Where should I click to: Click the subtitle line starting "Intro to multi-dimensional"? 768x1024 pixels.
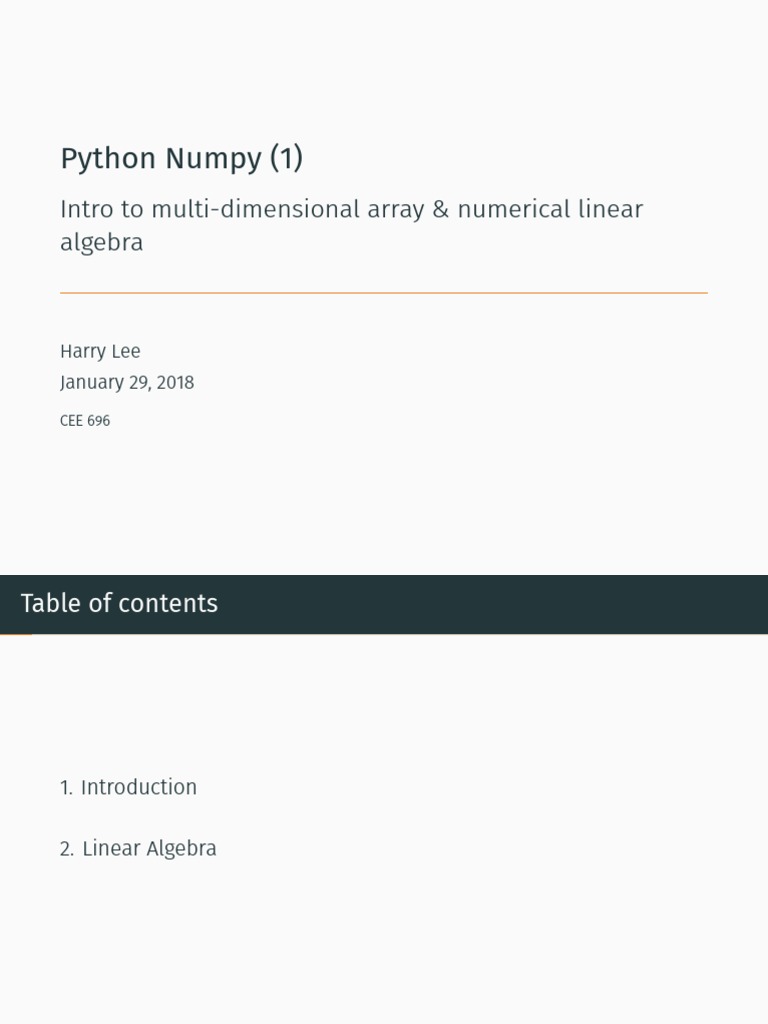351,210
